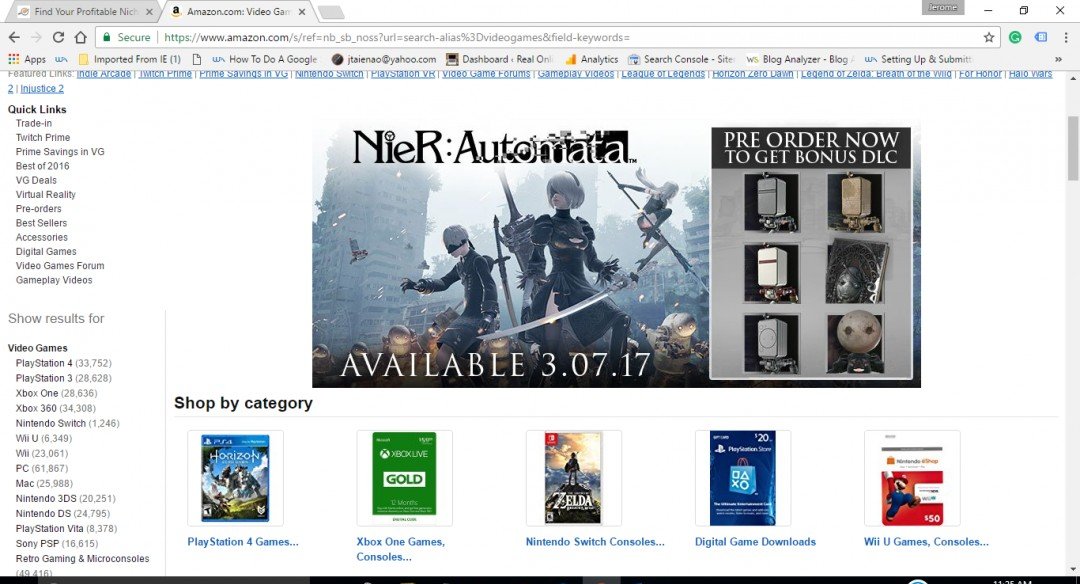Click the Horizon Zero Dawn PS4 cover thumbnail

(235, 478)
